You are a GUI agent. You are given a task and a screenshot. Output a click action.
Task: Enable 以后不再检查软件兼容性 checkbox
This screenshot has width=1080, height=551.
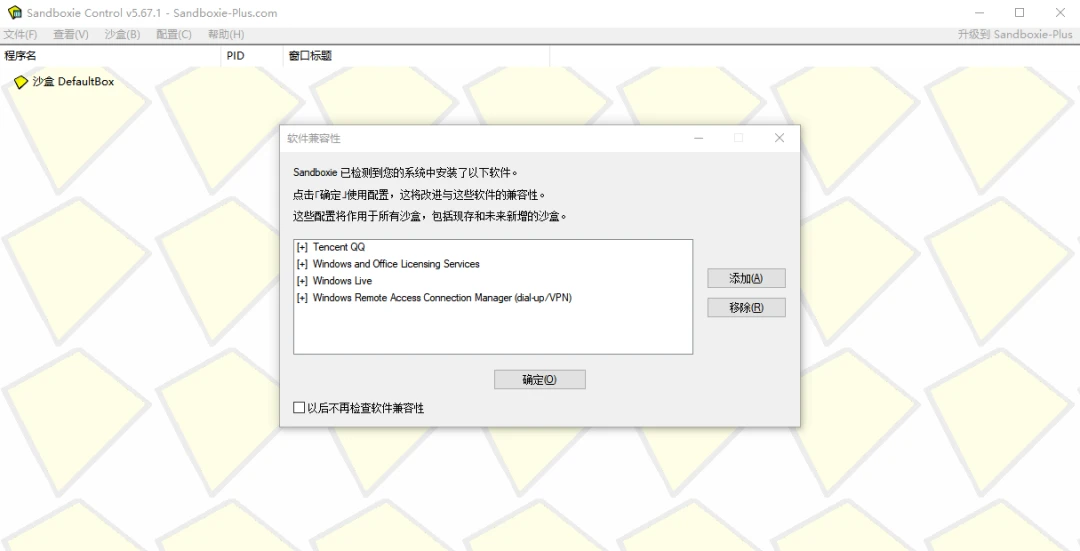pos(299,408)
